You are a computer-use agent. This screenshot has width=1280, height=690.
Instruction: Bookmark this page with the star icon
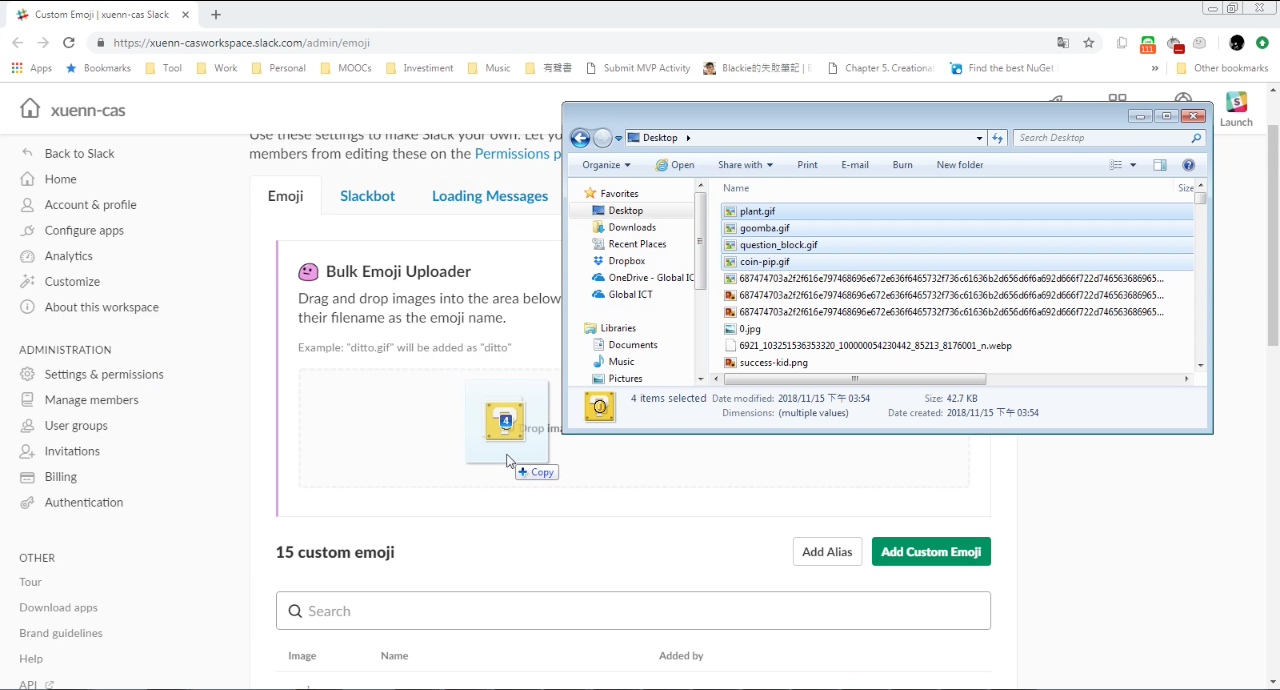pos(1089,43)
